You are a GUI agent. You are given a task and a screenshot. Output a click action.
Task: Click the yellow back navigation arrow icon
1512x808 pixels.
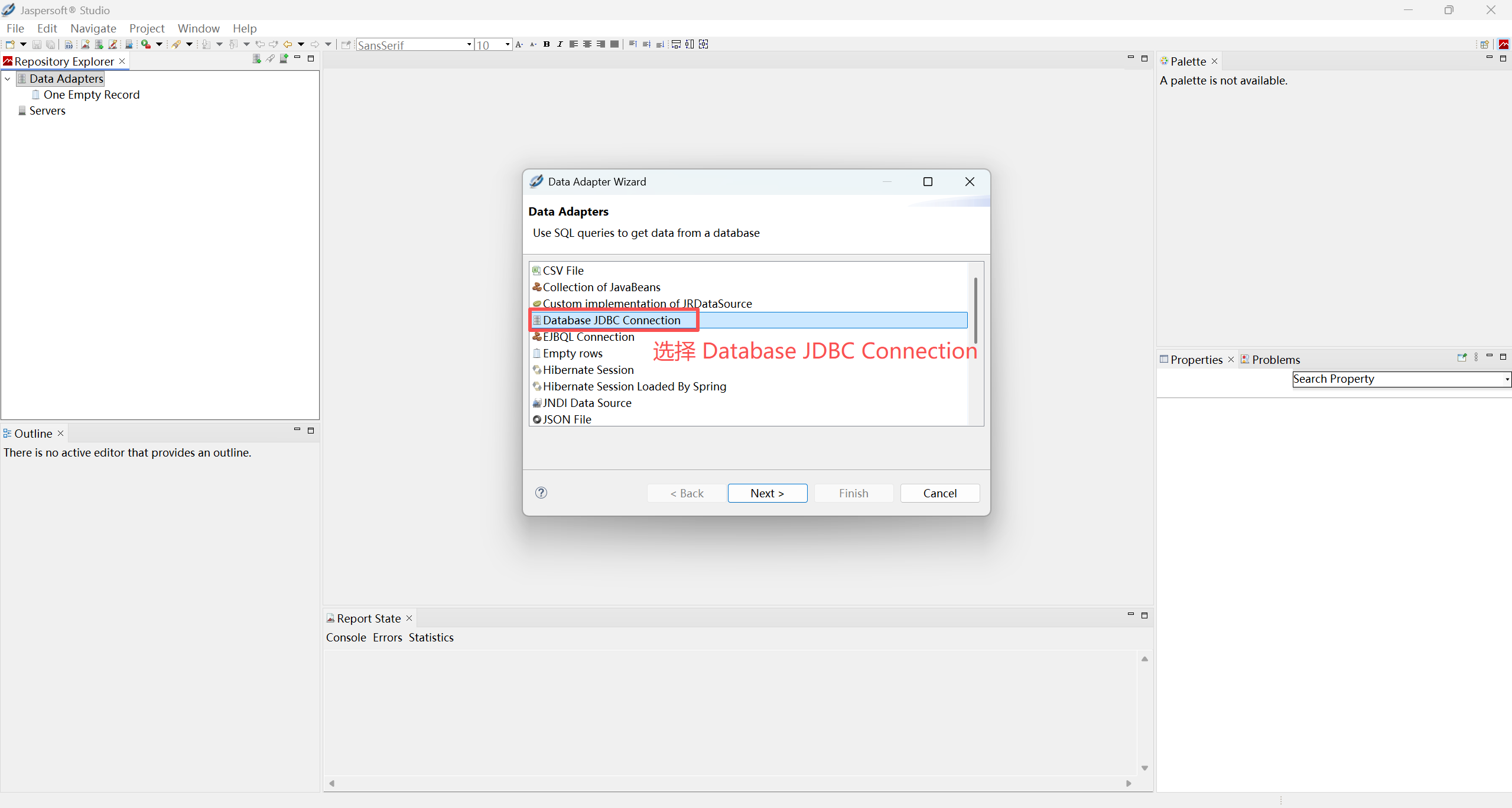pos(288,44)
